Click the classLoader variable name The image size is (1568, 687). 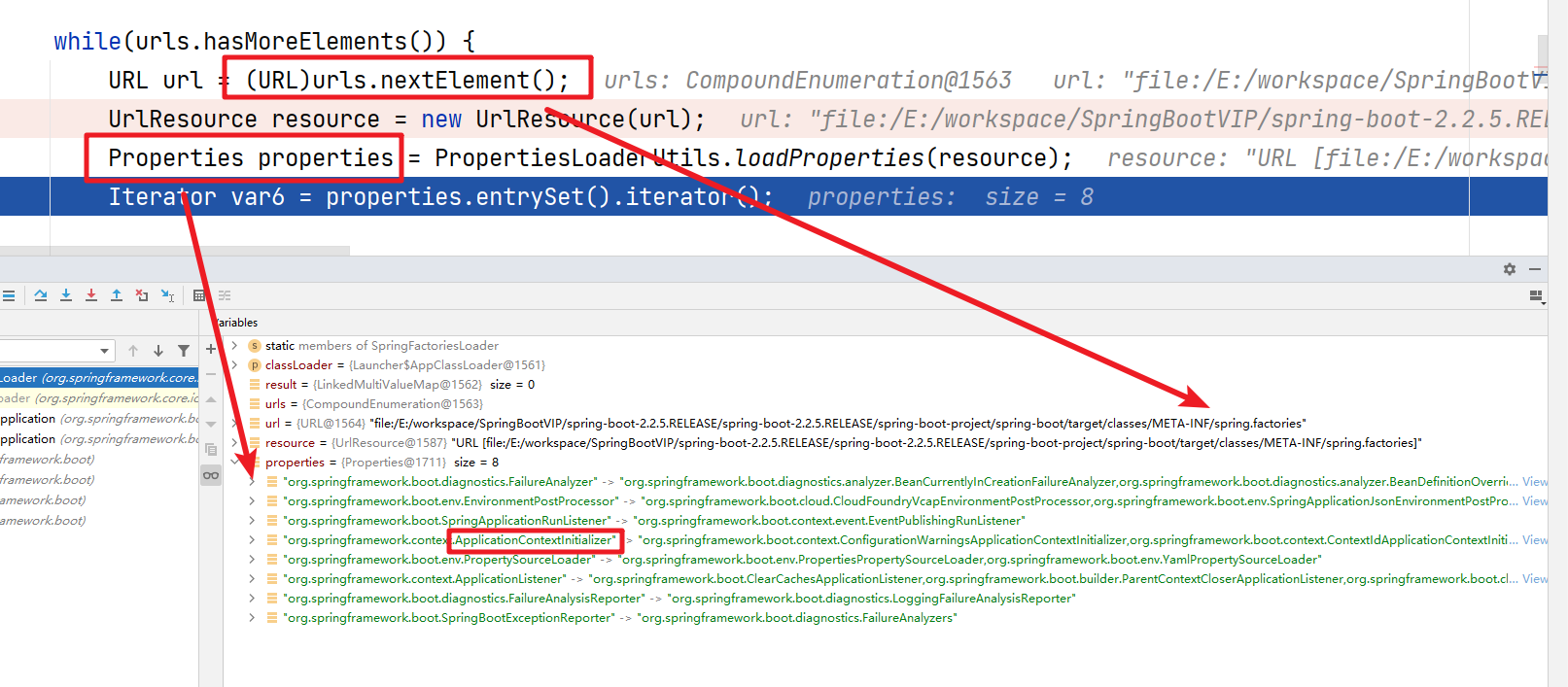(x=298, y=364)
